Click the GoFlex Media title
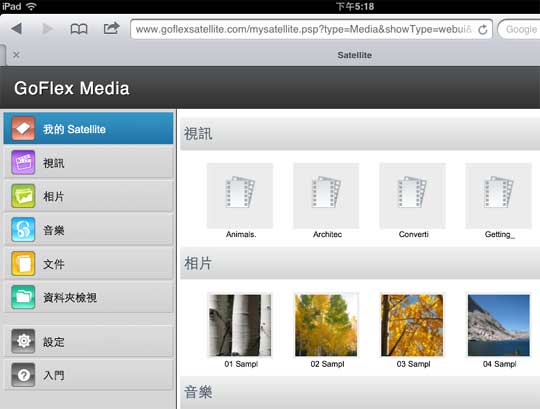540x409 pixels. [72, 88]
